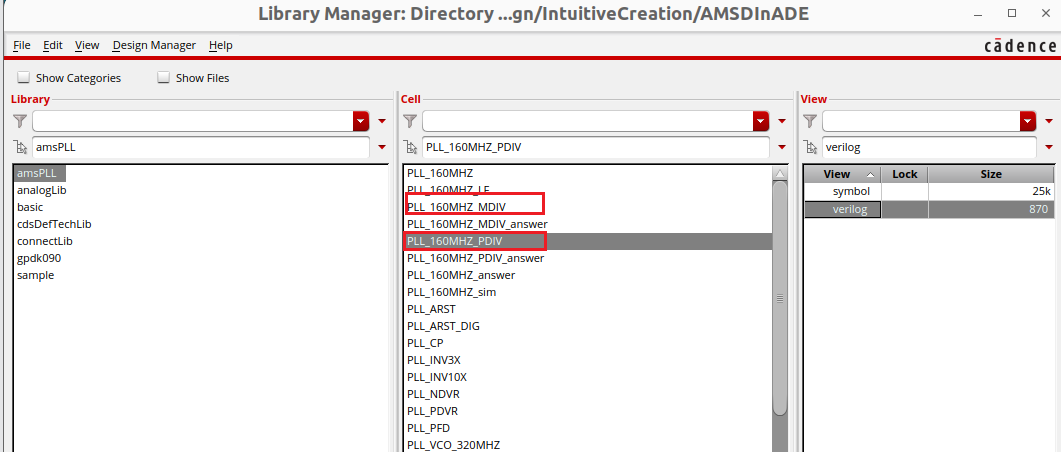
Task: Click the sort arrow in View column header
Action: click(x=870, y=174)
